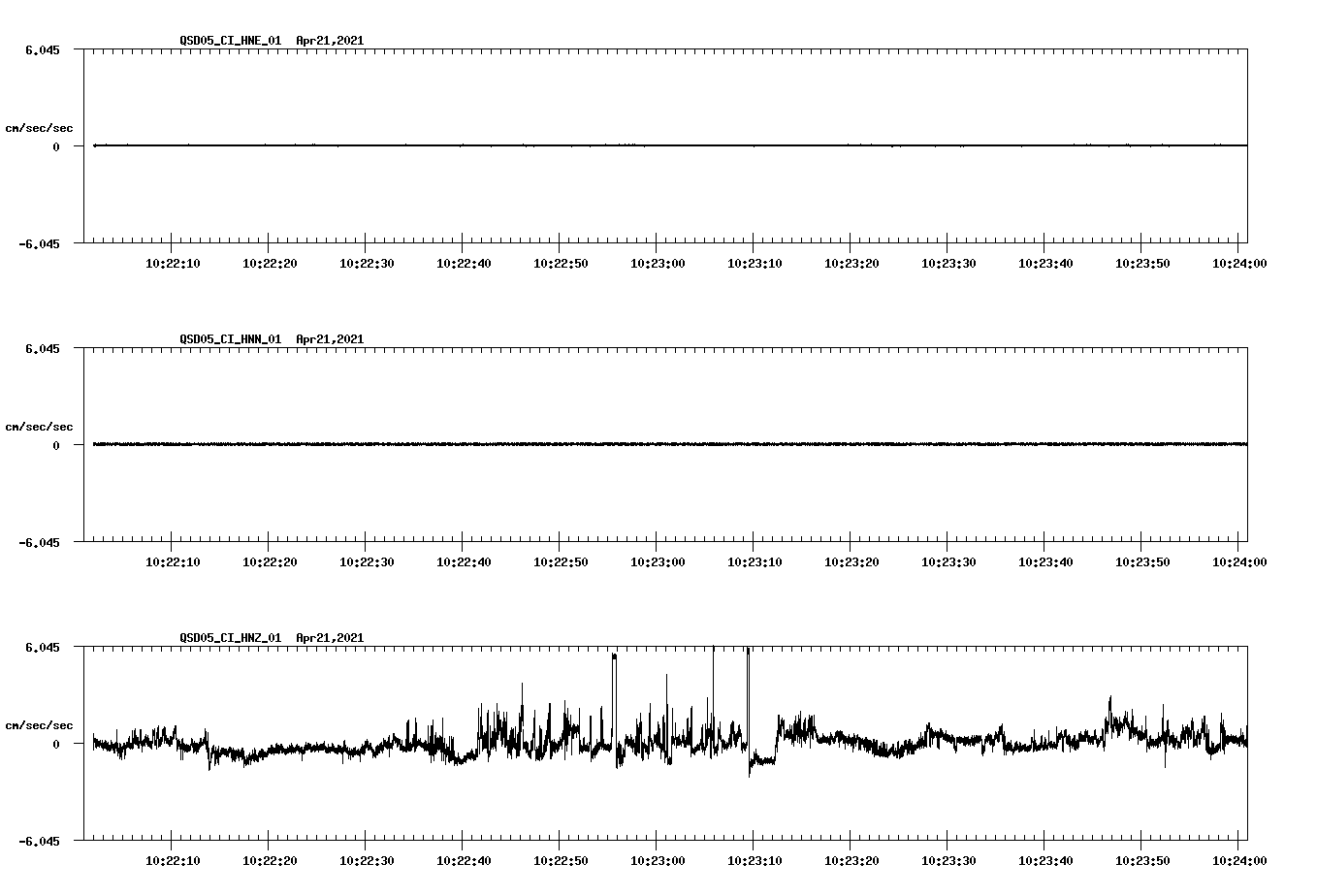This screenshot has width=1317, height=896.
Task: Select the cm/sec/sec unit label on bottom plot
Action: (x=40, y=724)
